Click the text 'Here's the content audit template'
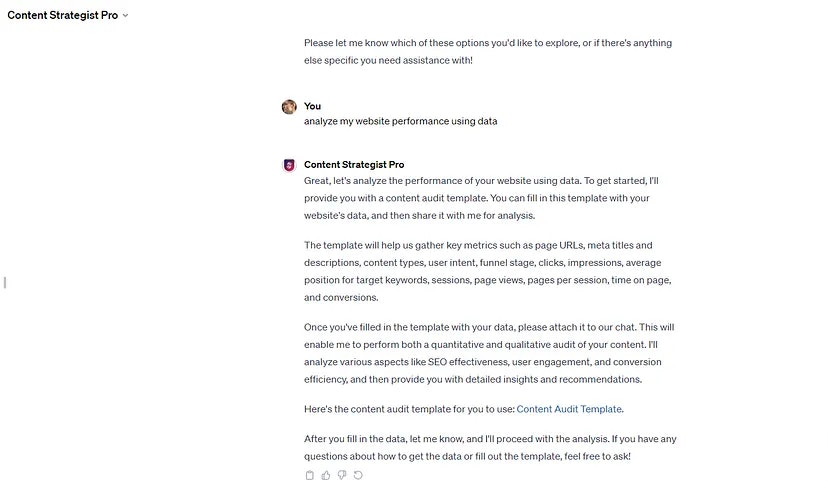The width and height of the screenshot is (828, 502). [409, 409]
